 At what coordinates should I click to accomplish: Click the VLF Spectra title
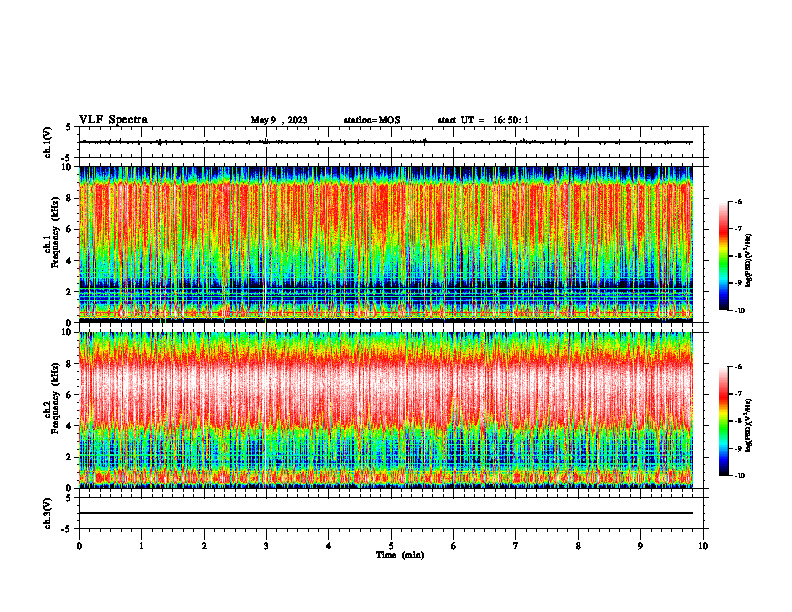tap(113, 120)
